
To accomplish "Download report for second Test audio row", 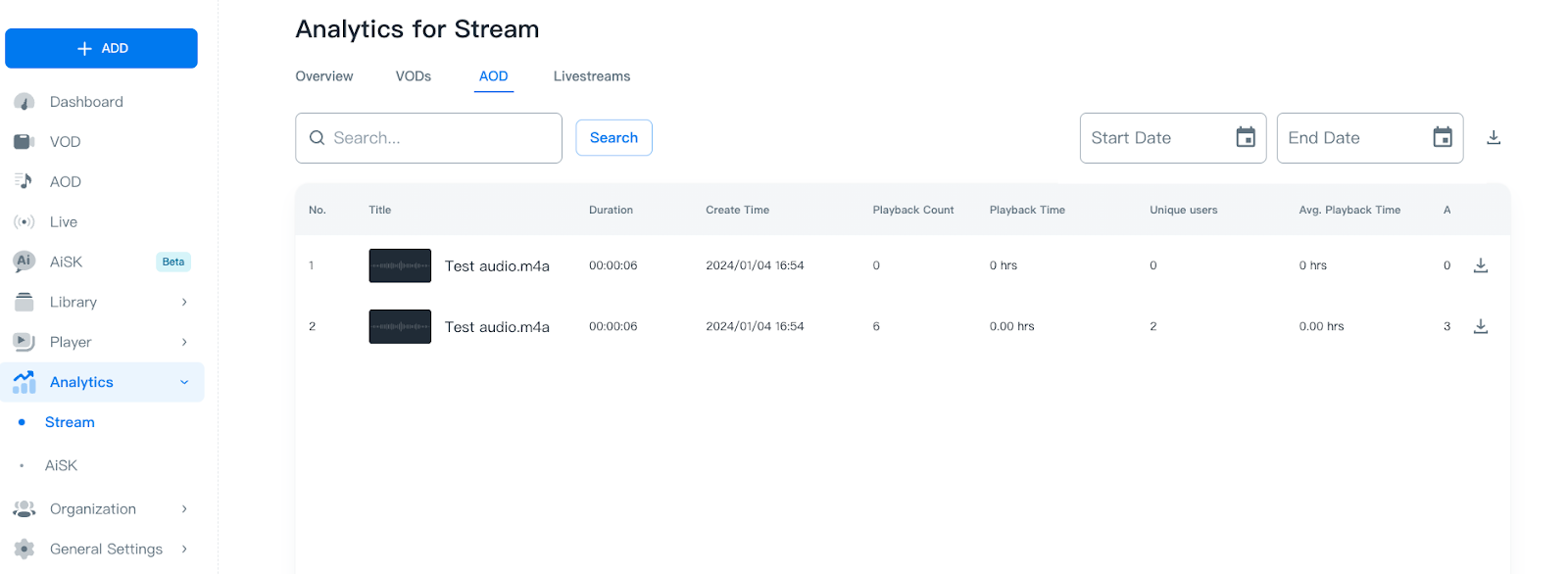I will (x=1480, y=326).
